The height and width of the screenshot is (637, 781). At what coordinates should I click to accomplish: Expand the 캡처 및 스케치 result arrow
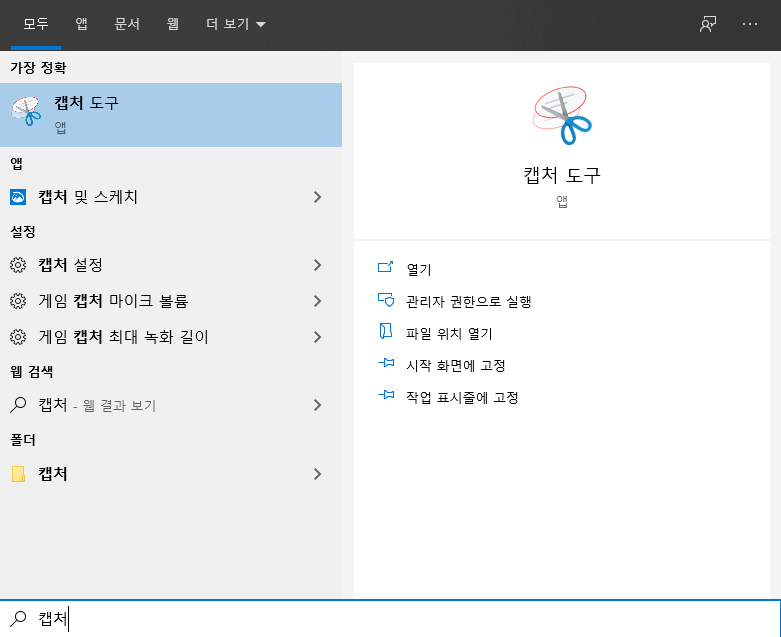coord(317,197)
